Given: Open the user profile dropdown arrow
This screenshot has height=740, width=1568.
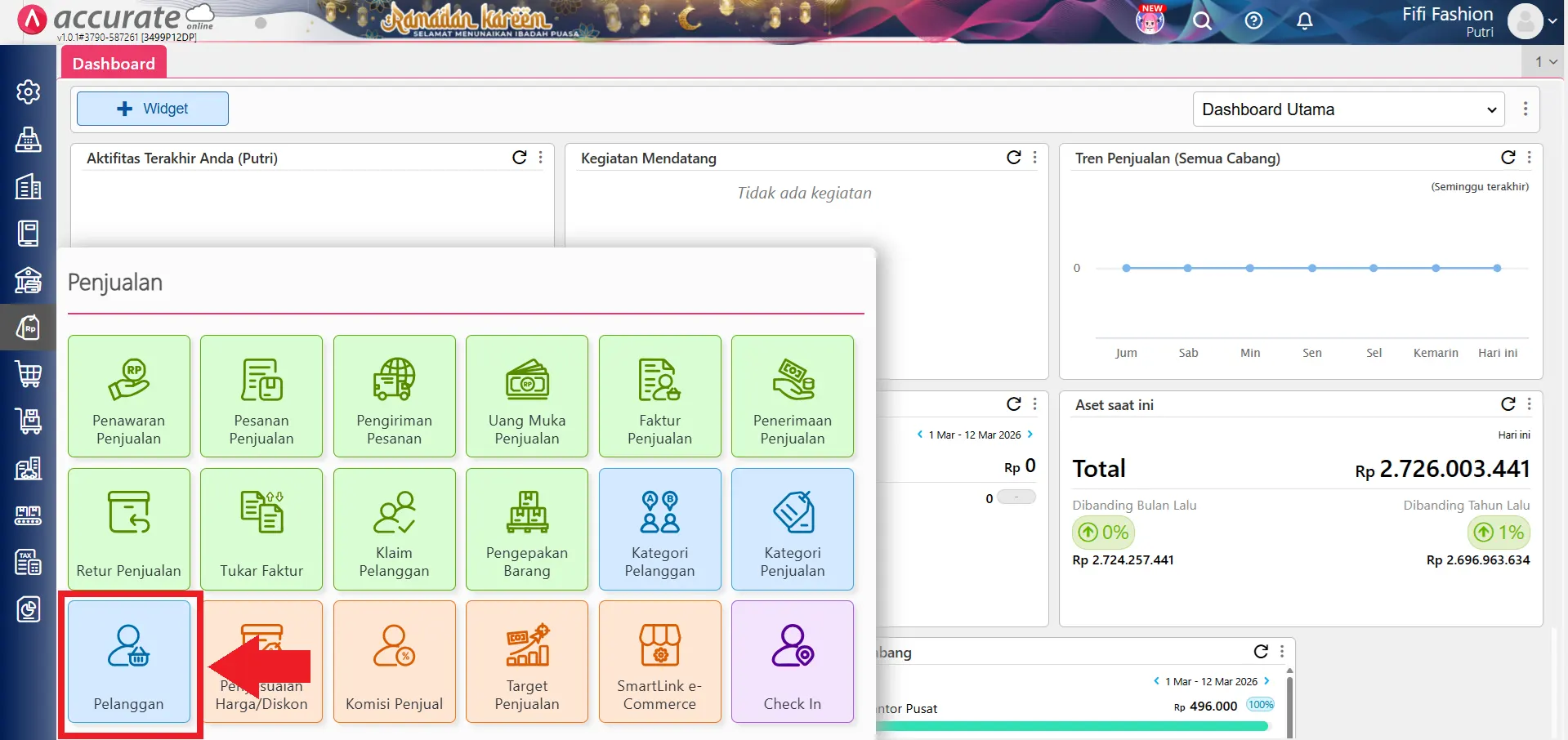Looking at the screenshot, I should click(x=1552, y=21).
